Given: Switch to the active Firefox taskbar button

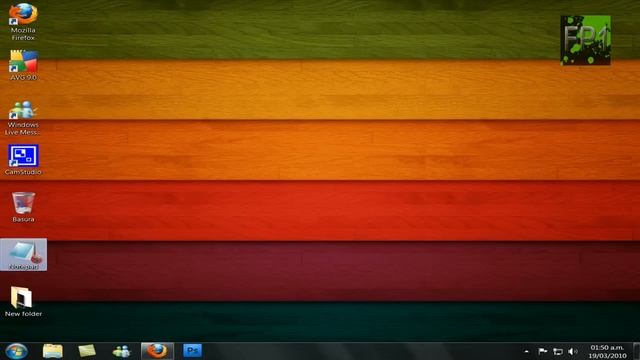Looking at the screenshot, I should pyautogui.click(x=157, y=351).
